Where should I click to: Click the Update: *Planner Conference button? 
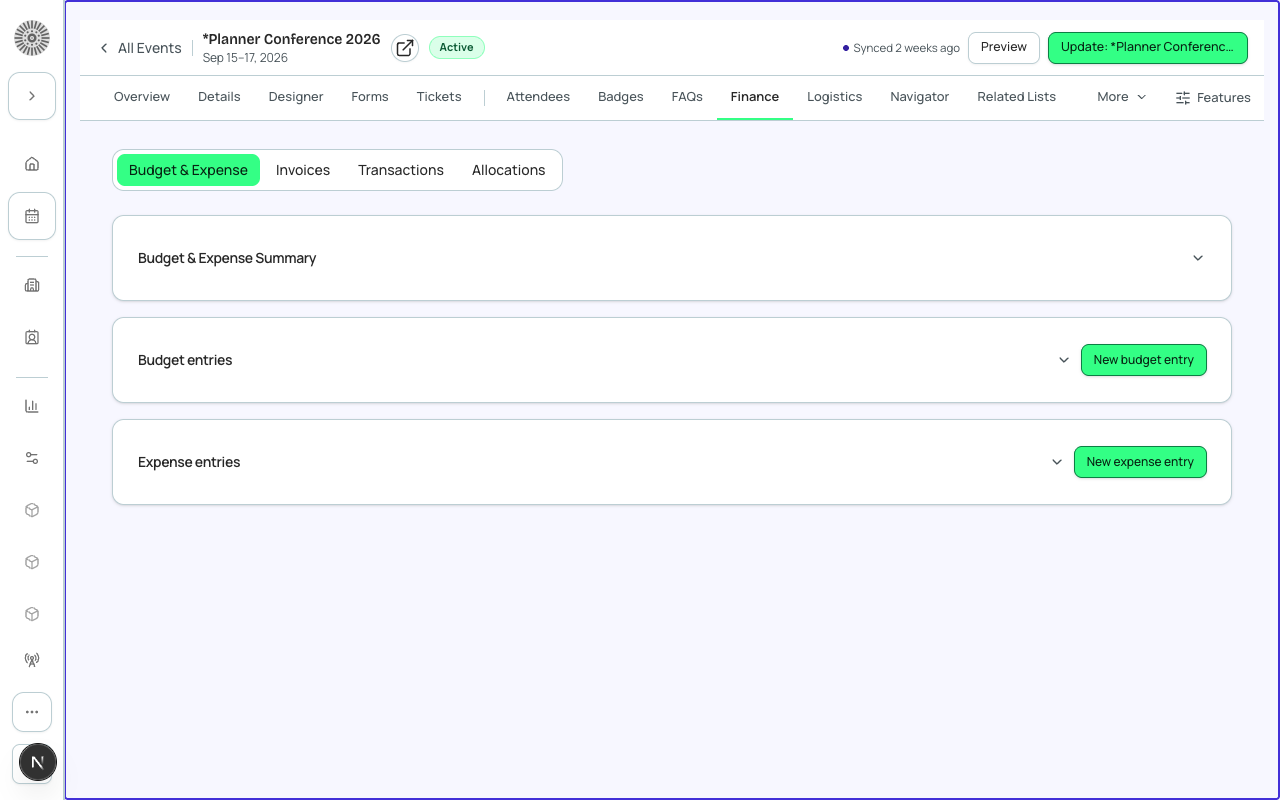[1148, 47]
